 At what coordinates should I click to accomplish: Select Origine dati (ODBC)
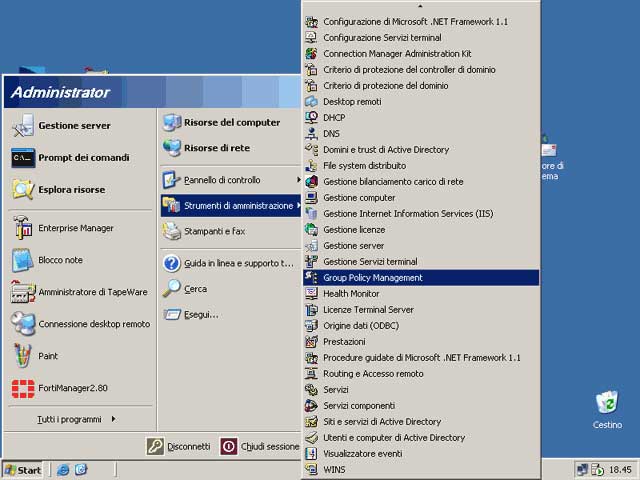click(x=421, y=326)
